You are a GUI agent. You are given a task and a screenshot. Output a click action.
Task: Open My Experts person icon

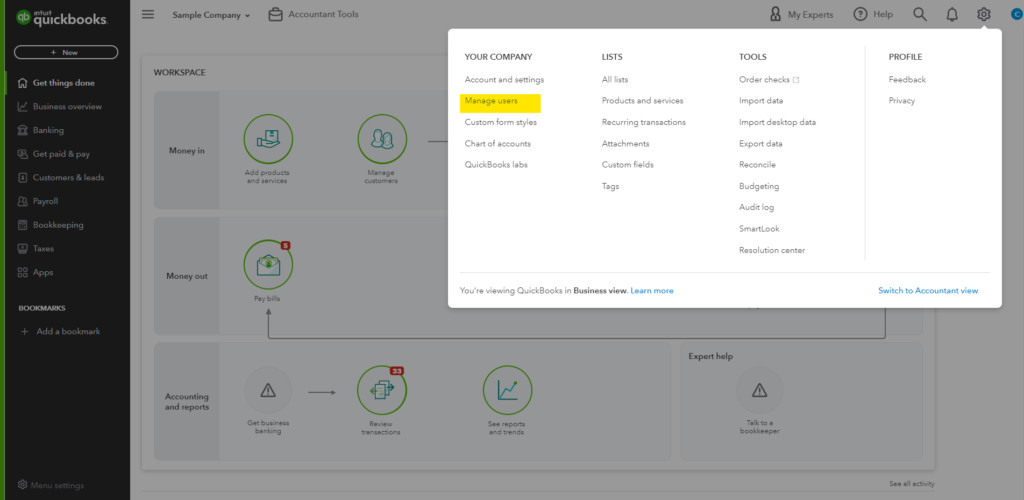pyautogui.click(x=775, y=14)
